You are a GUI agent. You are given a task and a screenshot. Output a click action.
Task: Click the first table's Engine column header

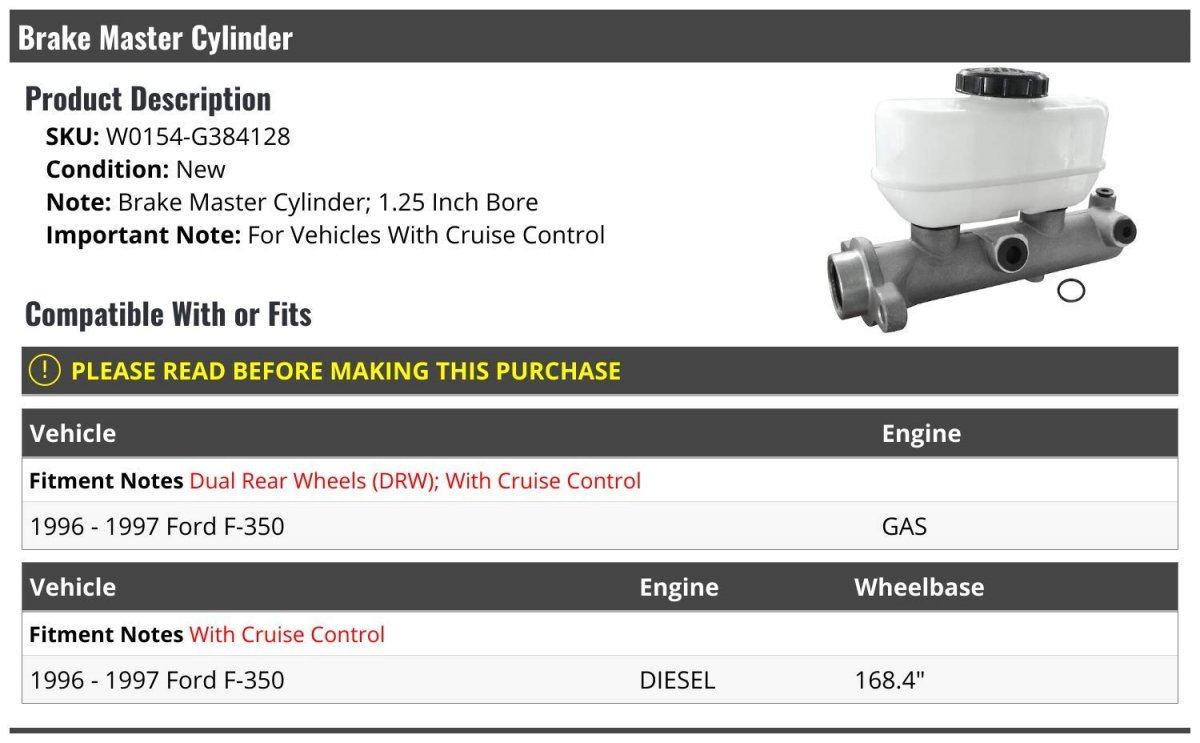coord(921,433)
